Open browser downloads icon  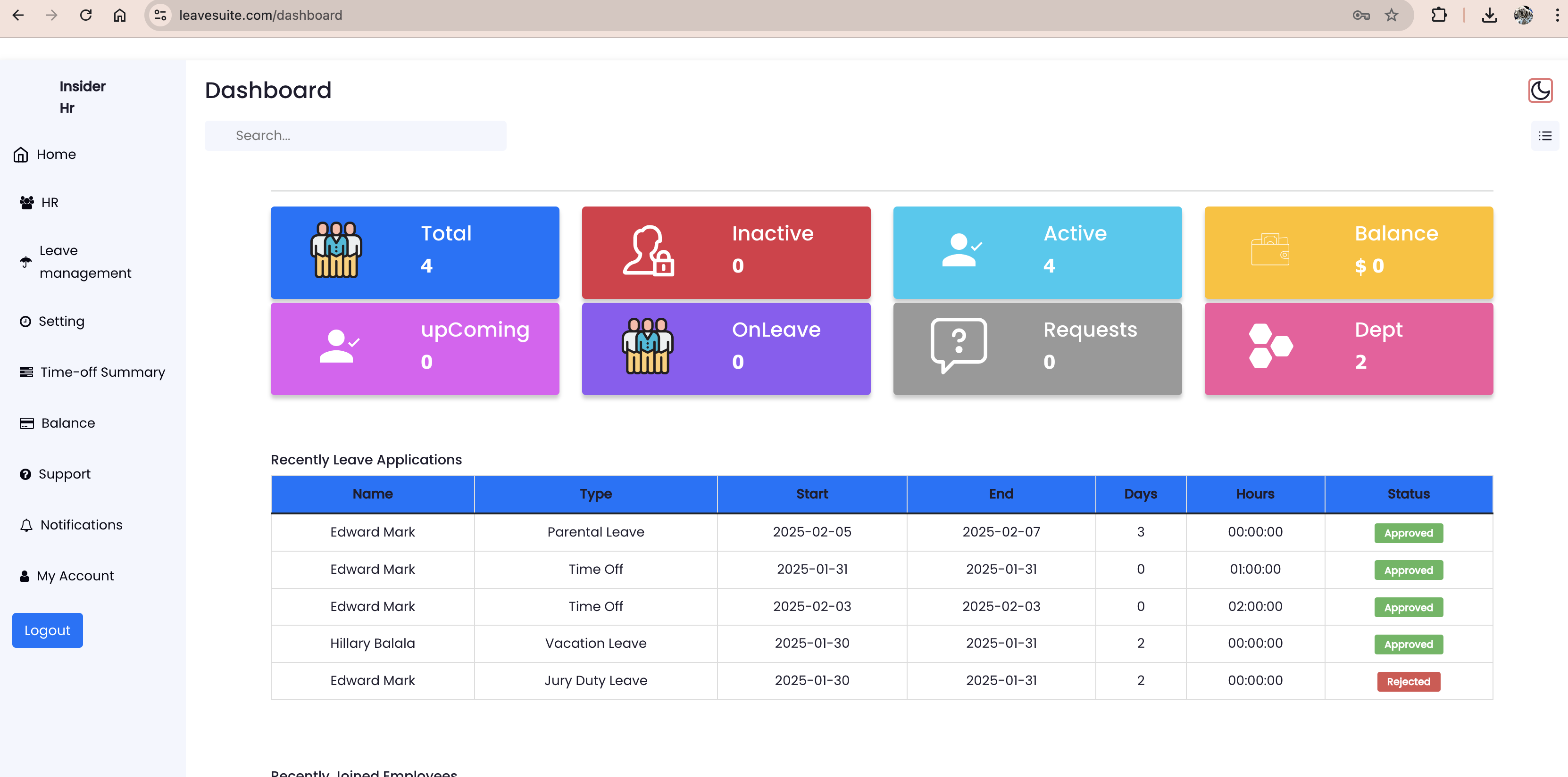click(x=1489, y=15)
